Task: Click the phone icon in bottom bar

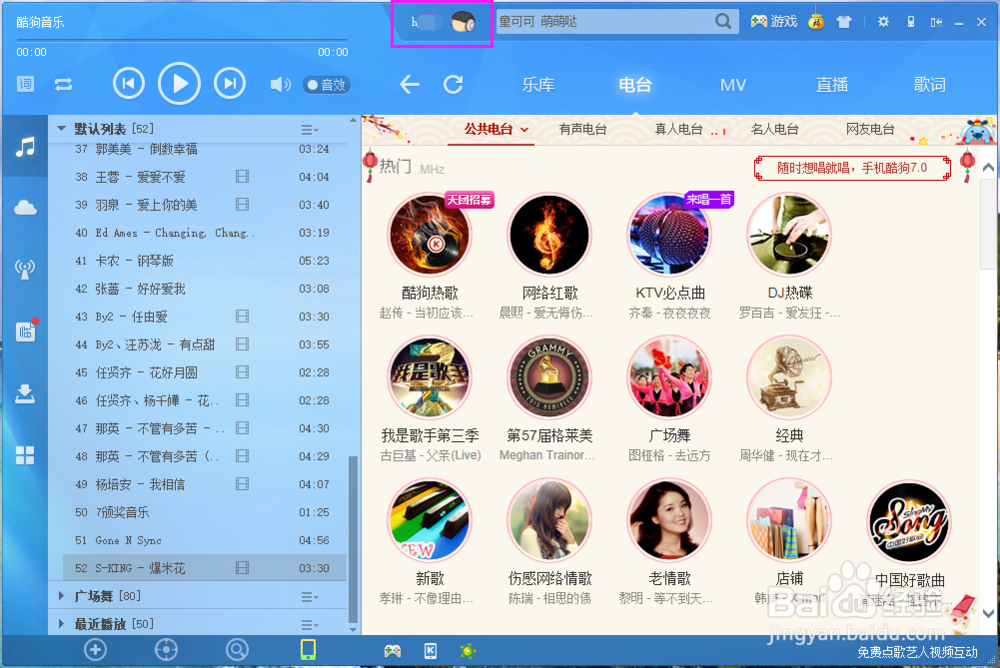Action: click(307, 650)
